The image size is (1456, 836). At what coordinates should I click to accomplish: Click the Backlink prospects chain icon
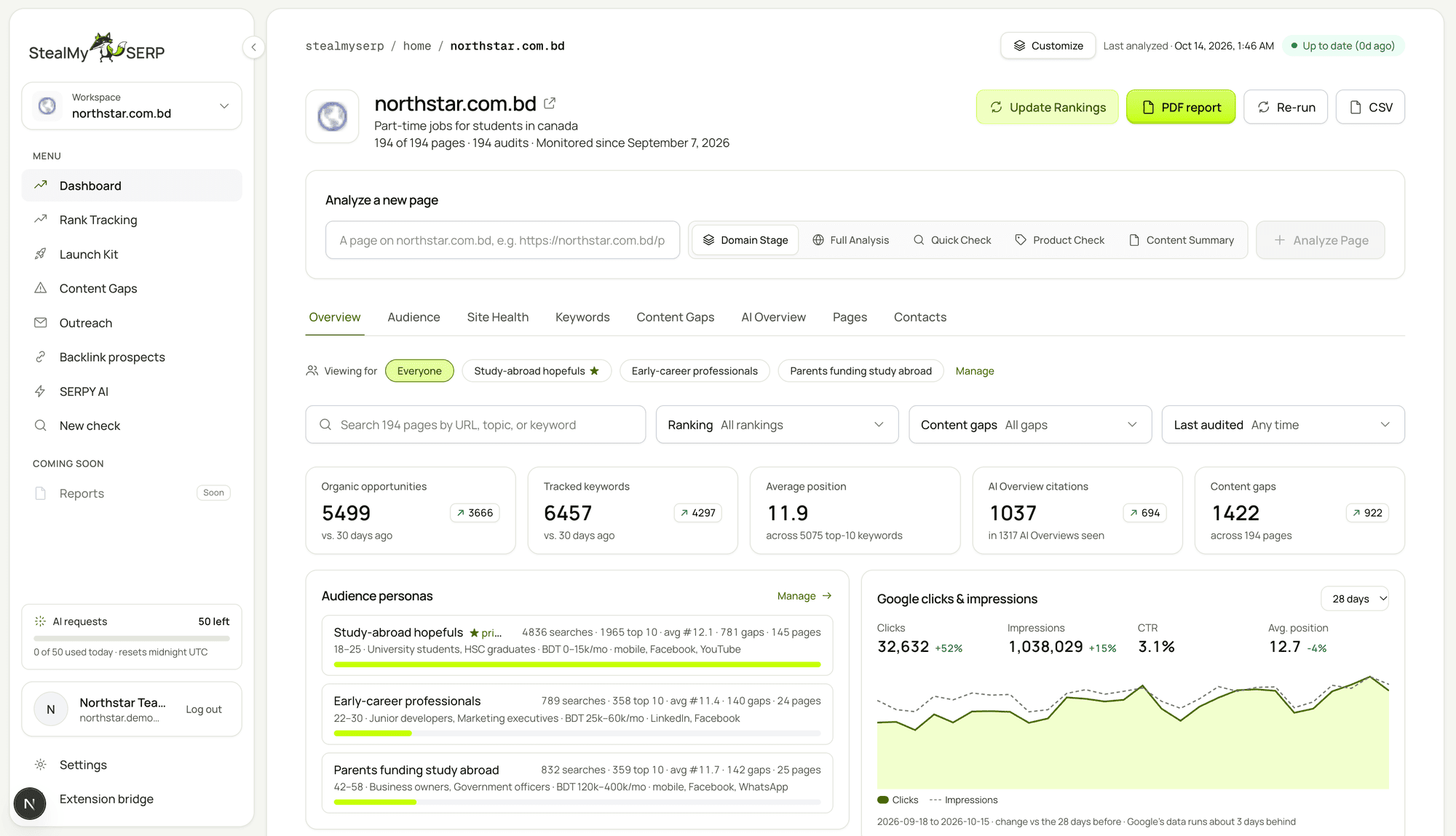point(41,357)
